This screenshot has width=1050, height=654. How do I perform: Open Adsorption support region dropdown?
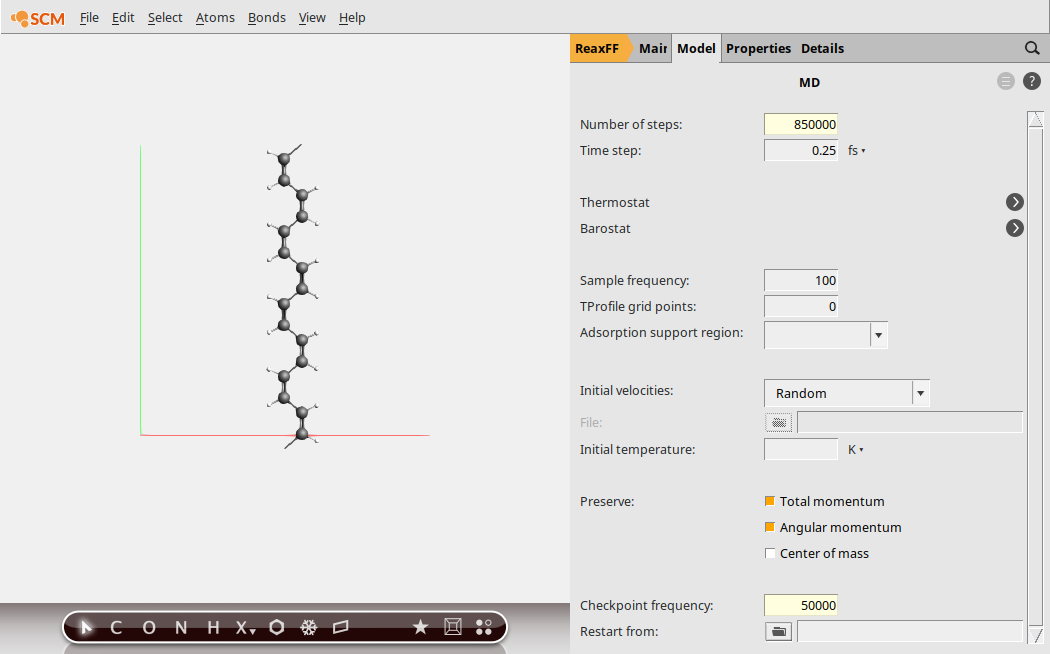click(x=878, y=335)
